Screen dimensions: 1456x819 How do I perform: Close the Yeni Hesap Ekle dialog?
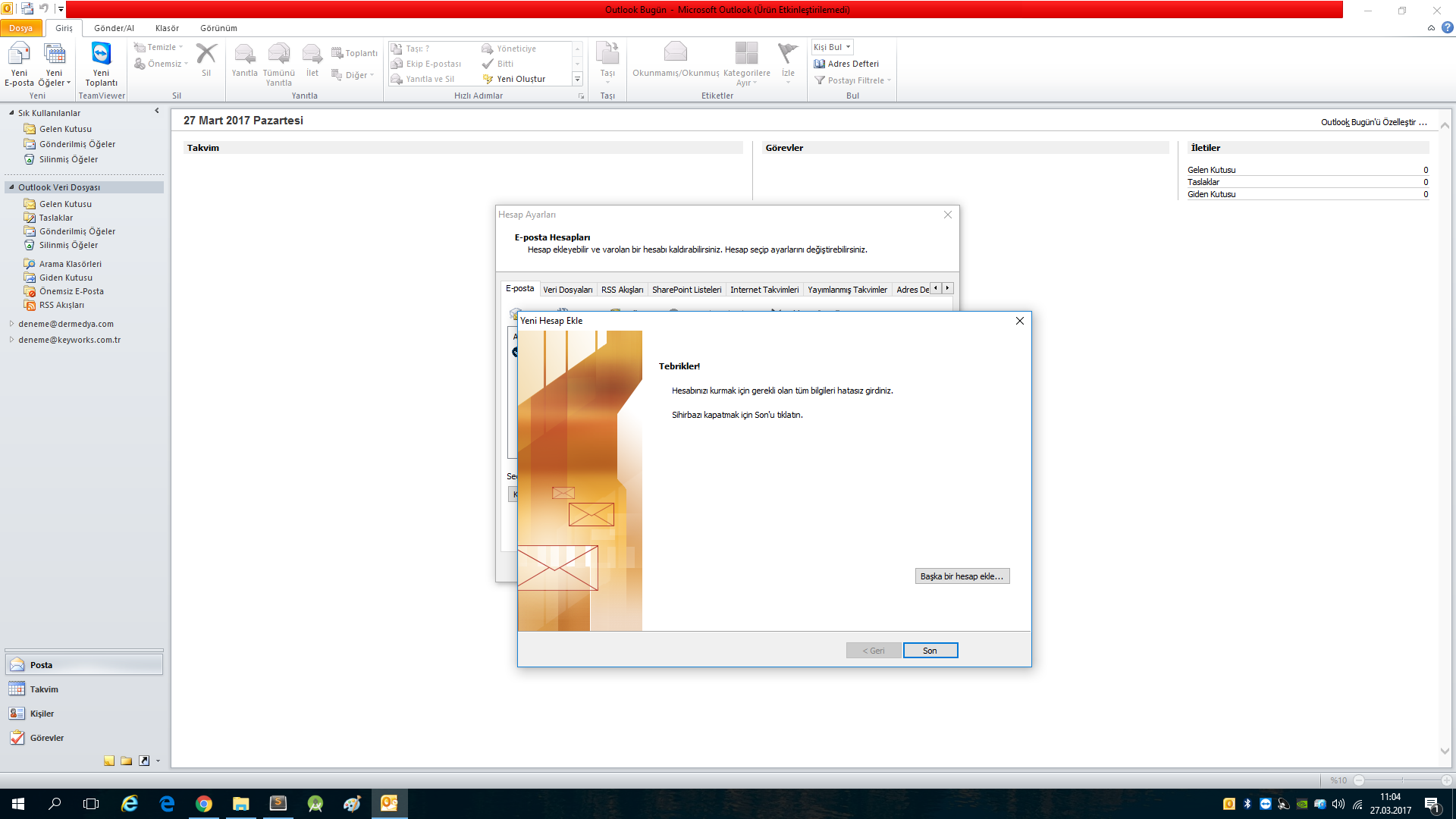(1020, 321)
